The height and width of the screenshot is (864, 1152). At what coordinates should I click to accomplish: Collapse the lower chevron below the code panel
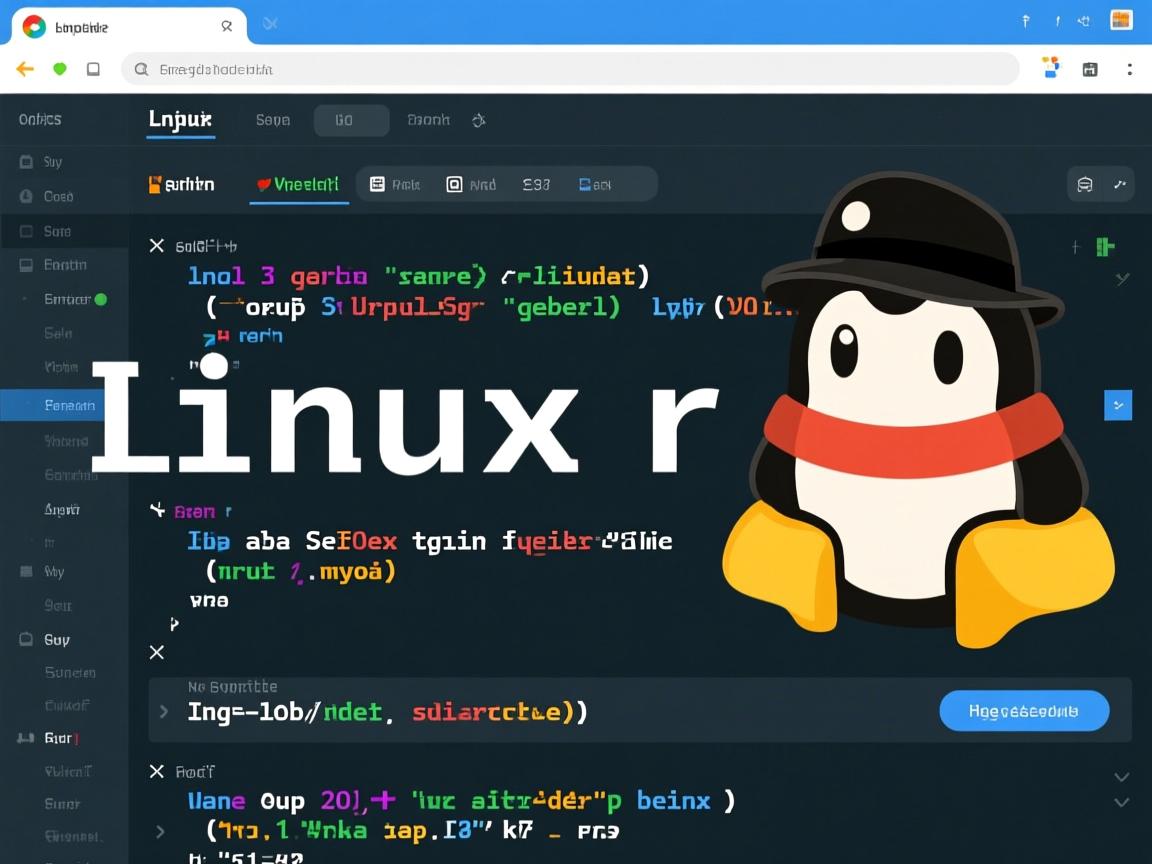click(1121, 803)
